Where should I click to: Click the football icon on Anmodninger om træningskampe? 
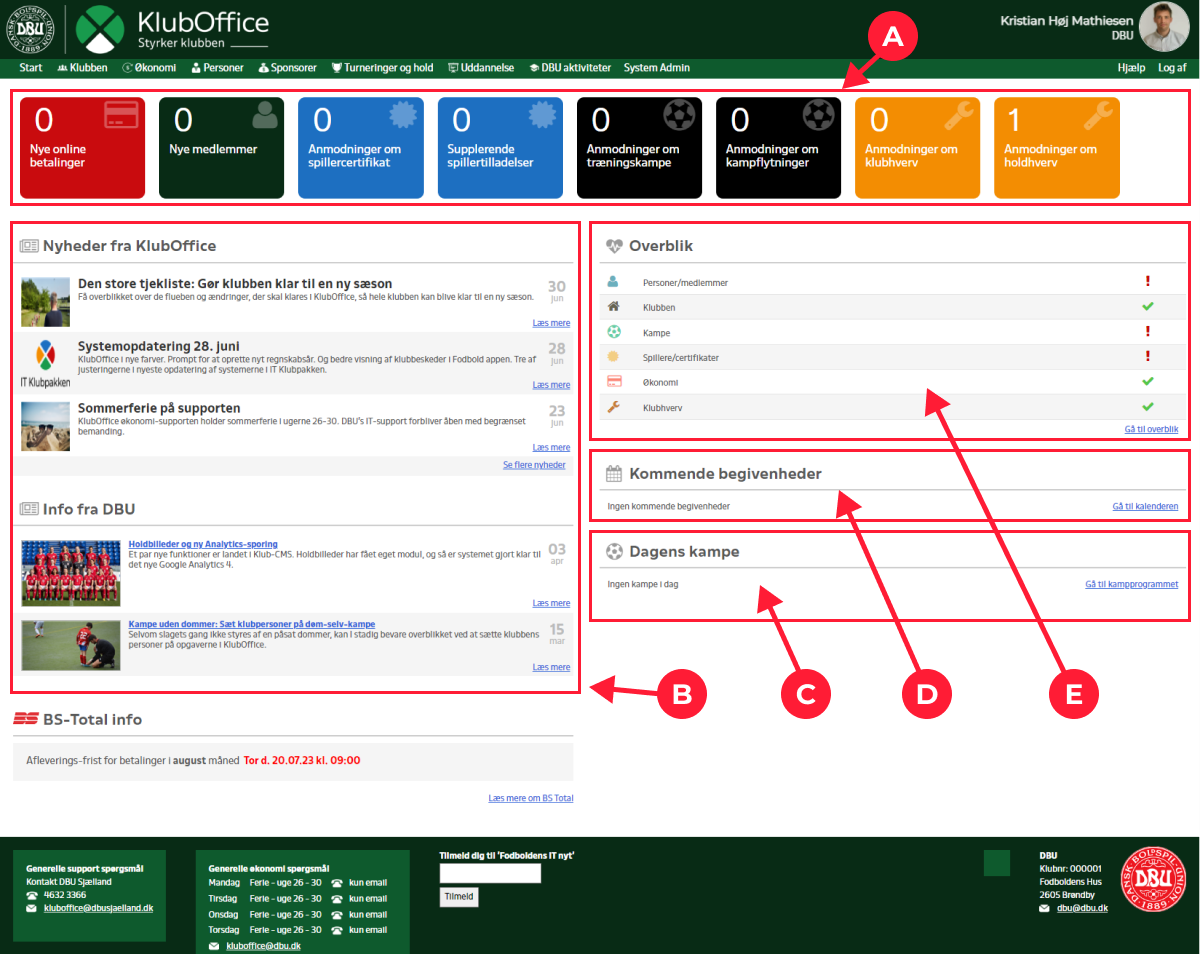[681, 116]
